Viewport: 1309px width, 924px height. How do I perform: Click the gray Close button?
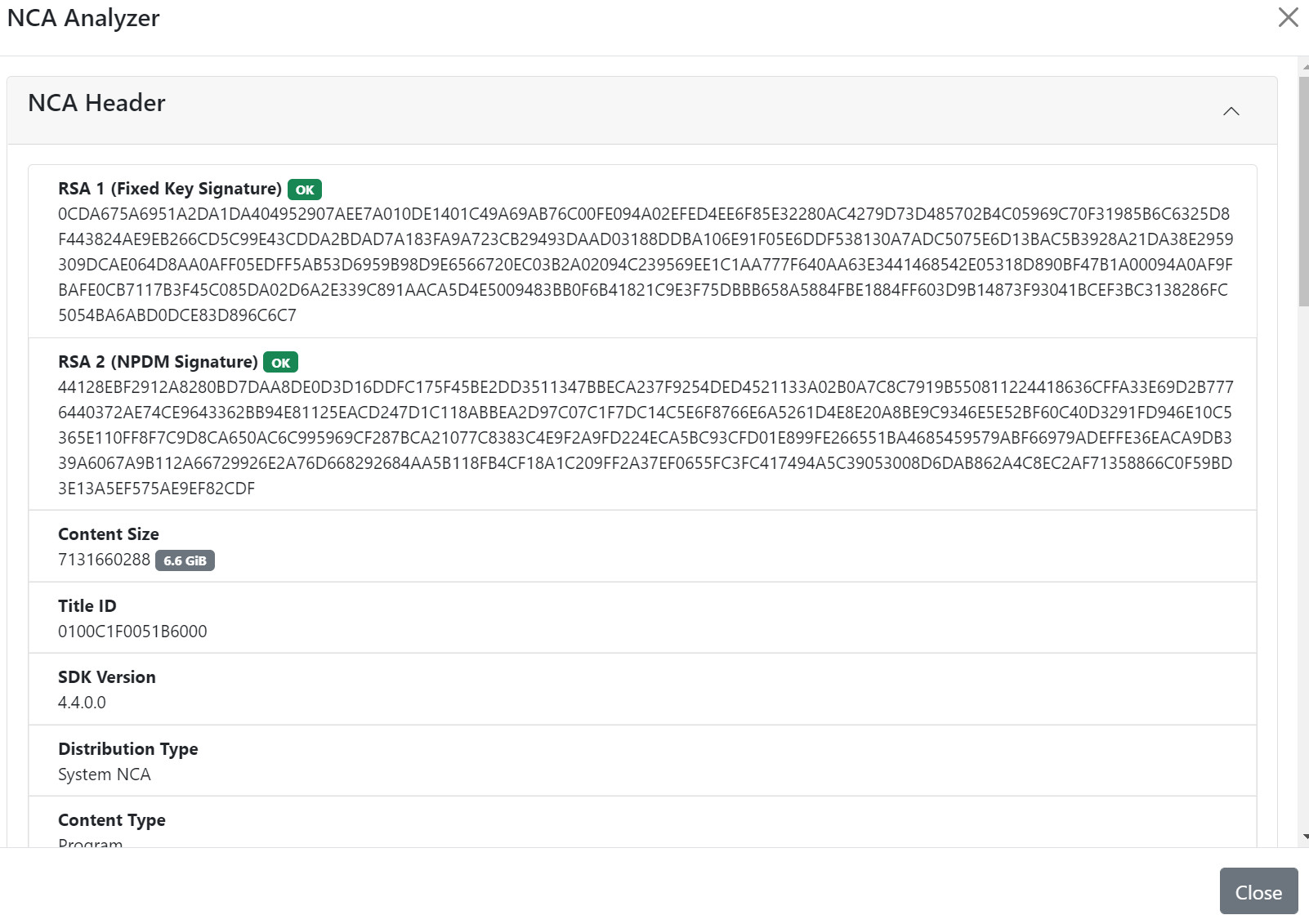[x=1258, y=891]
